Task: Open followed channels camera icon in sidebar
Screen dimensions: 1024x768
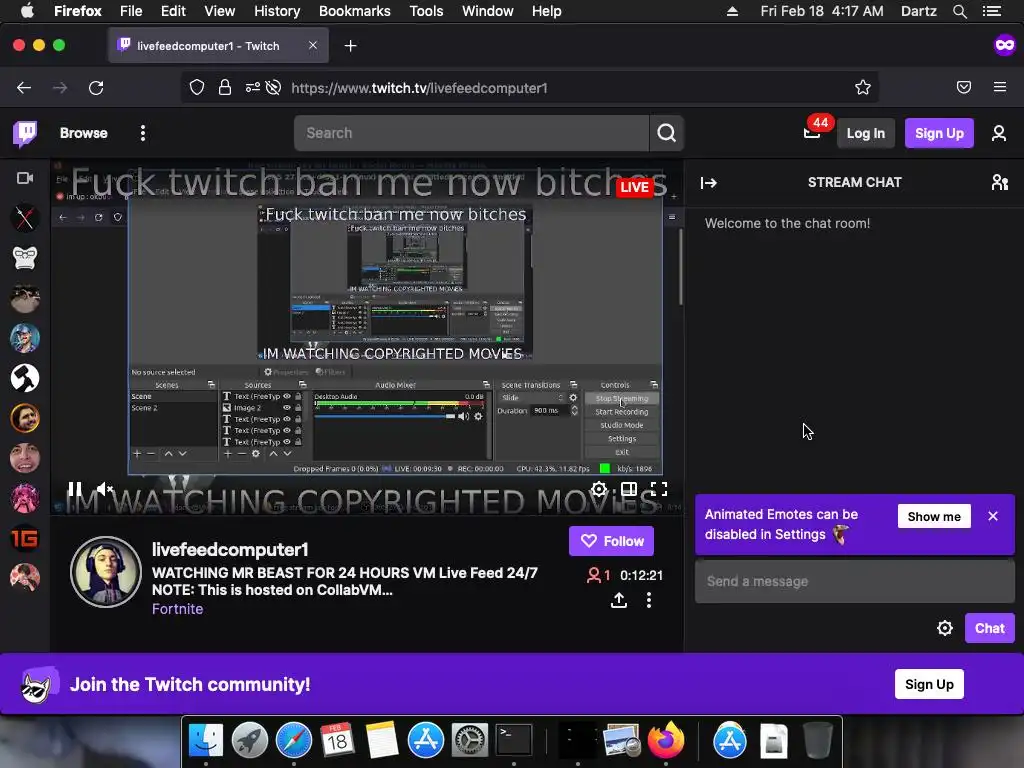Action: pos(25,178)
